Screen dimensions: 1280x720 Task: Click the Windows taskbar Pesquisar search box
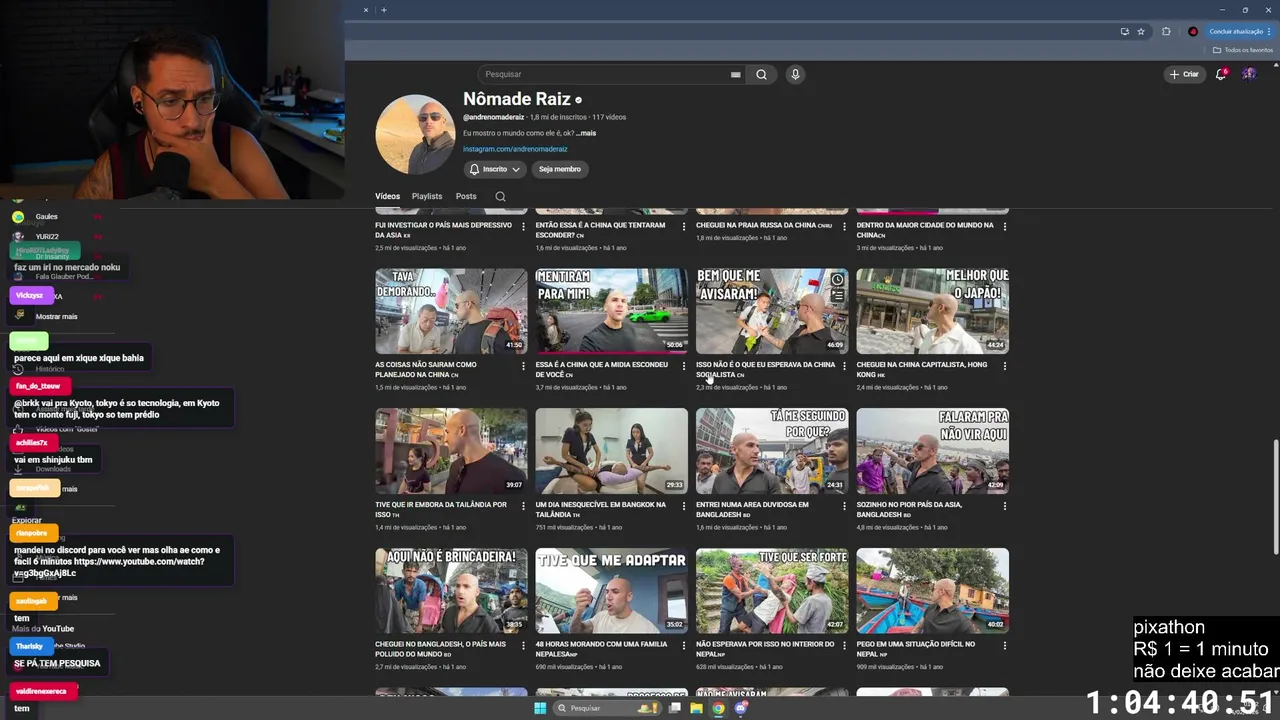click(x=608, y=708)
